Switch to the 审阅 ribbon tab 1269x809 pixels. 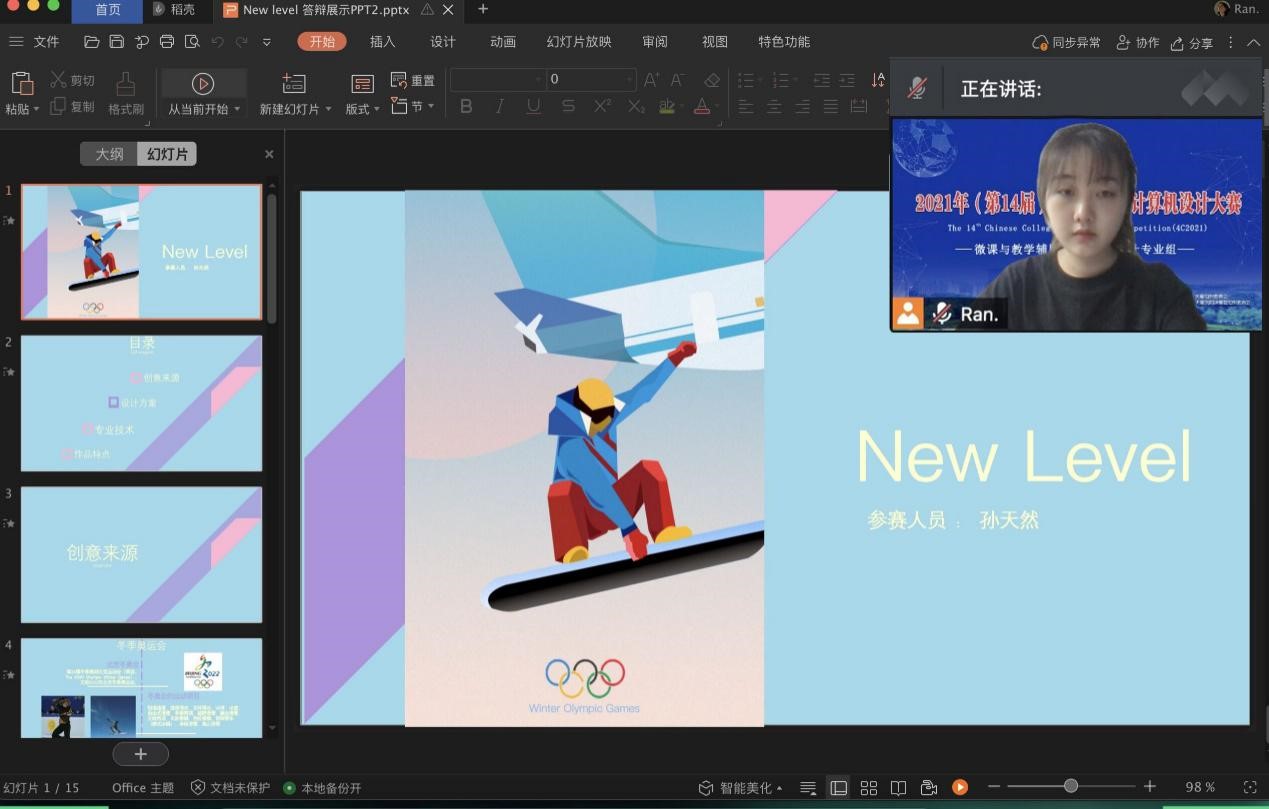655,42
